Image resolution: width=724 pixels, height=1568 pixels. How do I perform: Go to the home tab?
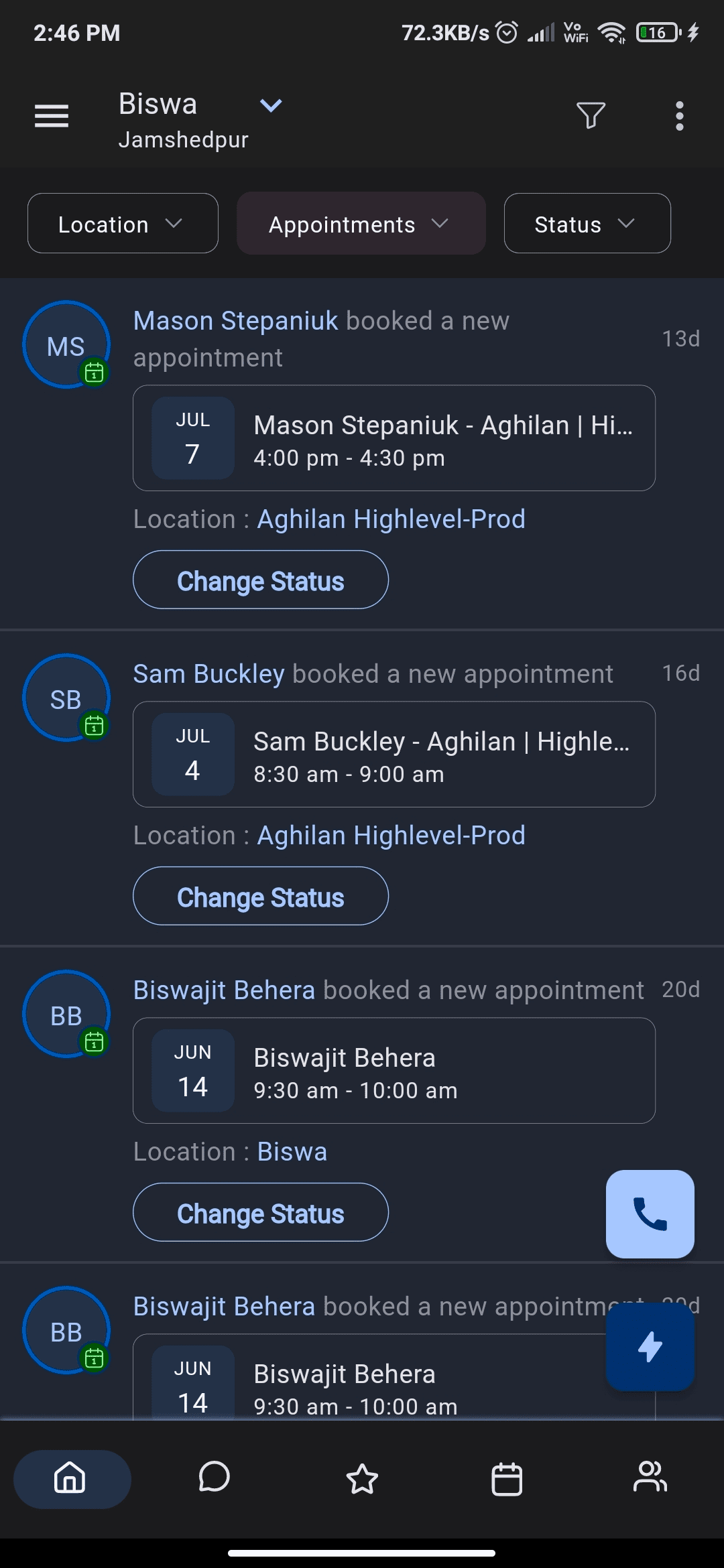coord(72,1479)
